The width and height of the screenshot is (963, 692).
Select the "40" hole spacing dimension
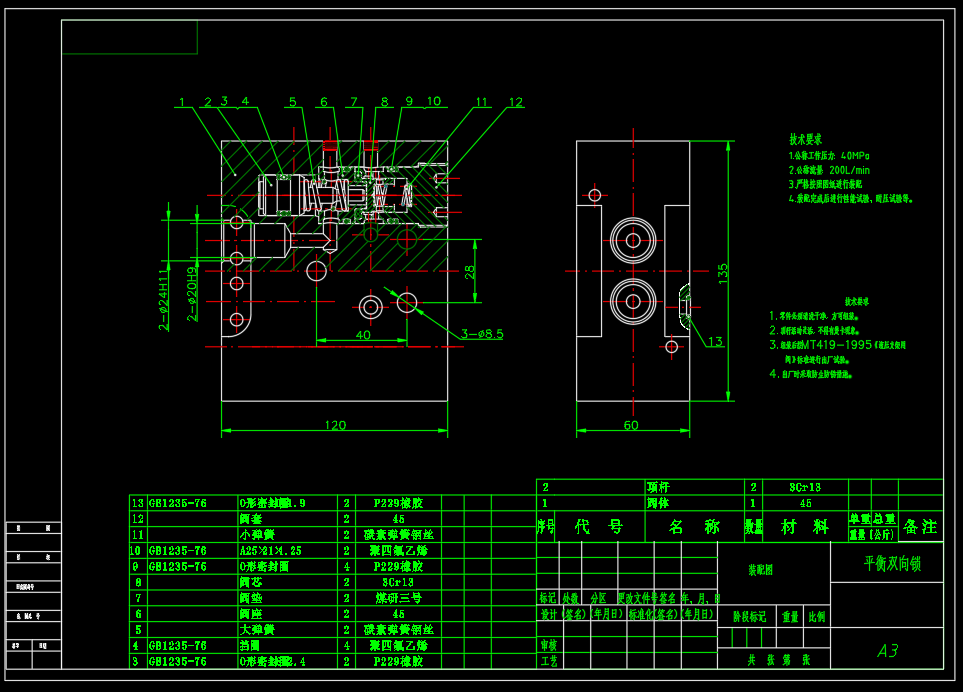pyautogui.click(x=363, y=335)
